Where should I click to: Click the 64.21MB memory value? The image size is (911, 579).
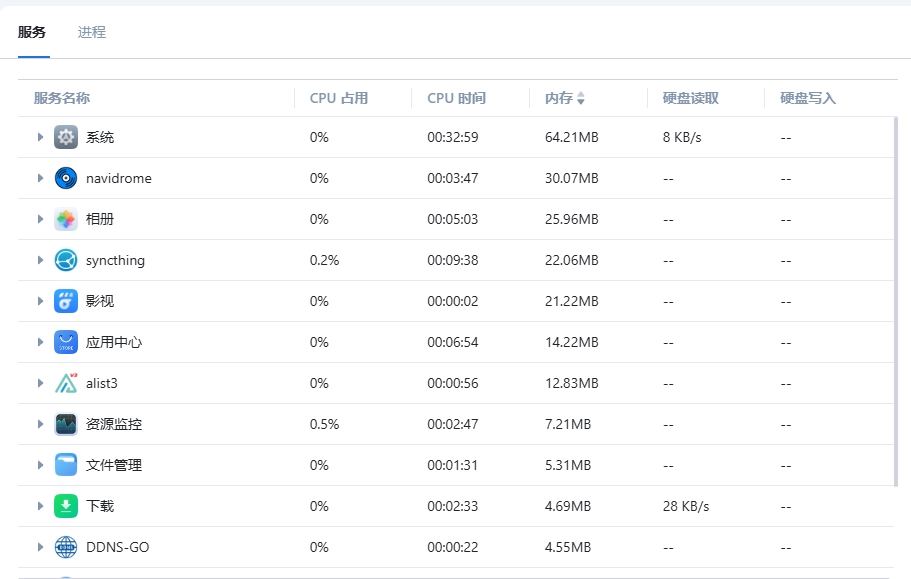coord(572,138)
